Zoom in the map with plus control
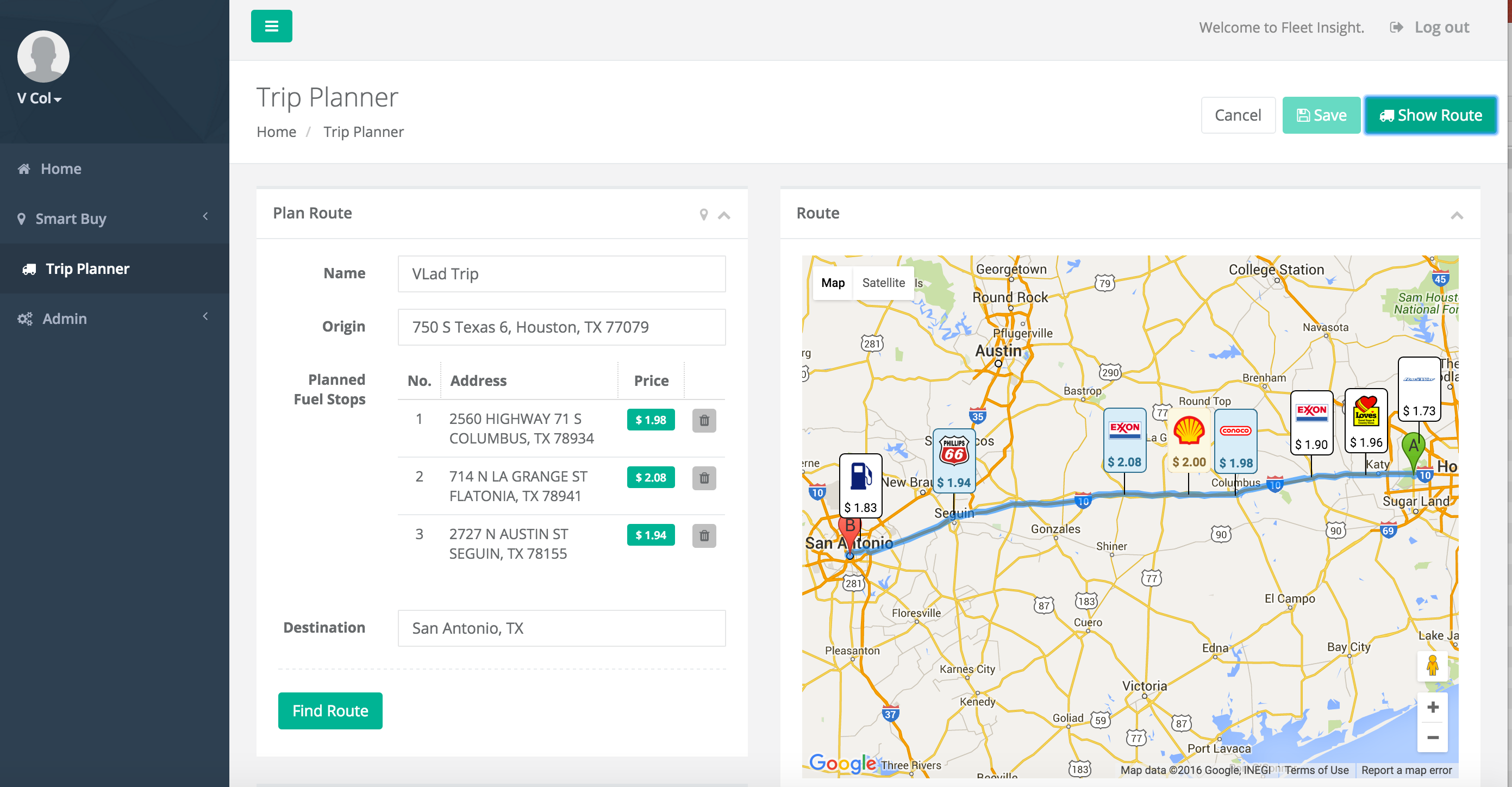Screen dimensions: 1512x787 point(1432,707)
